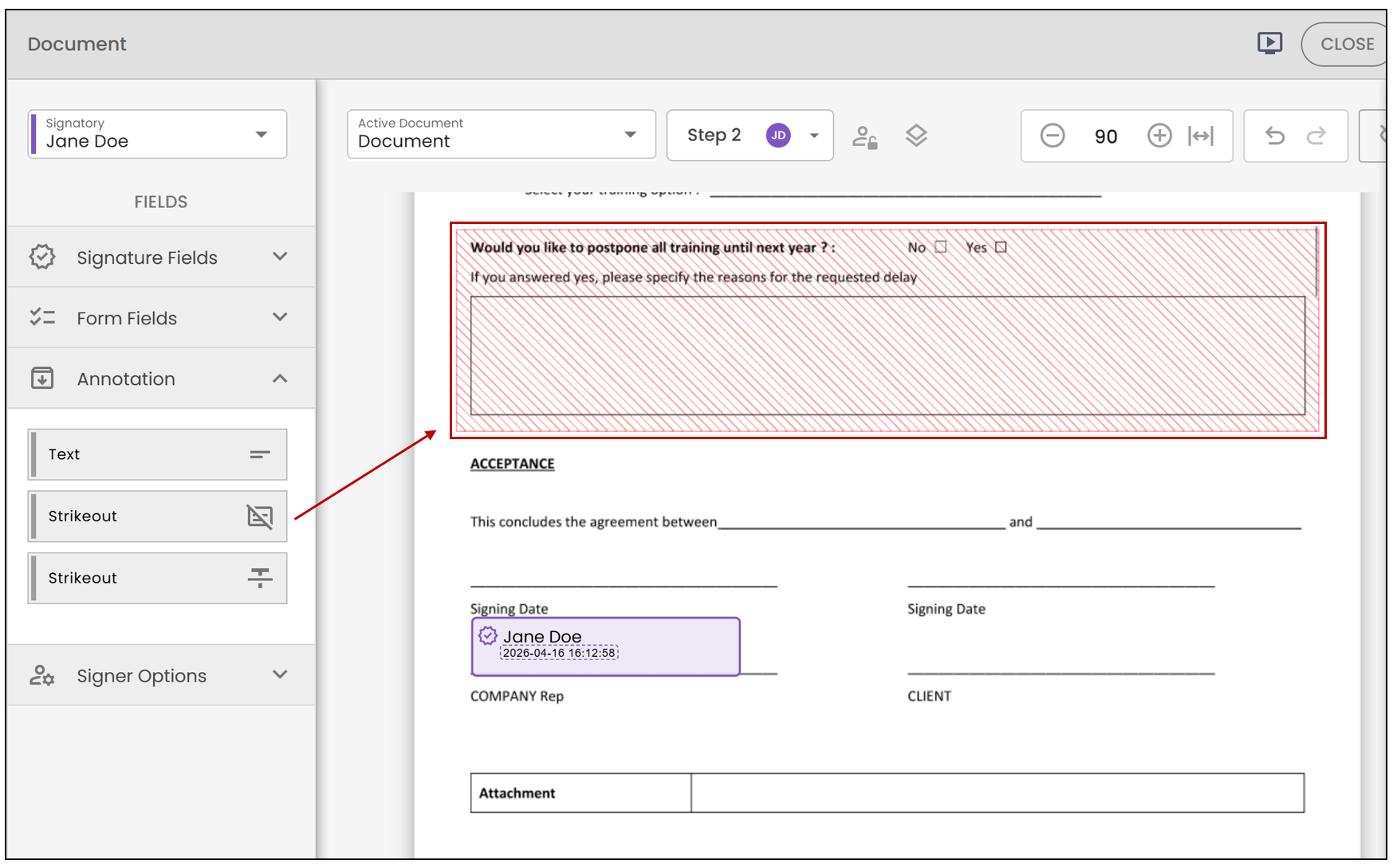
Task: Collapse the Annotation section
Action: click(161, 379)
